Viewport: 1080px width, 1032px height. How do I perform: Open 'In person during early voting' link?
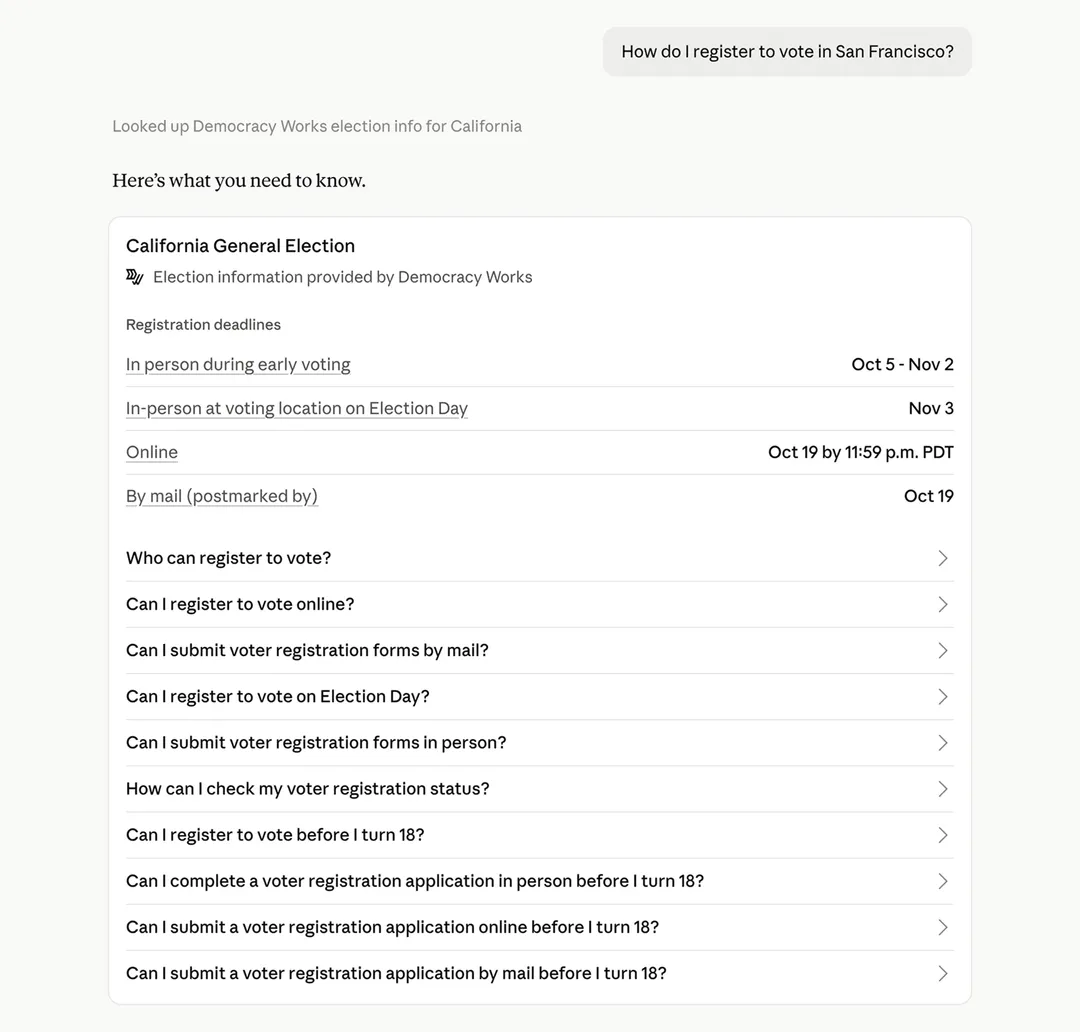(238, 364)
